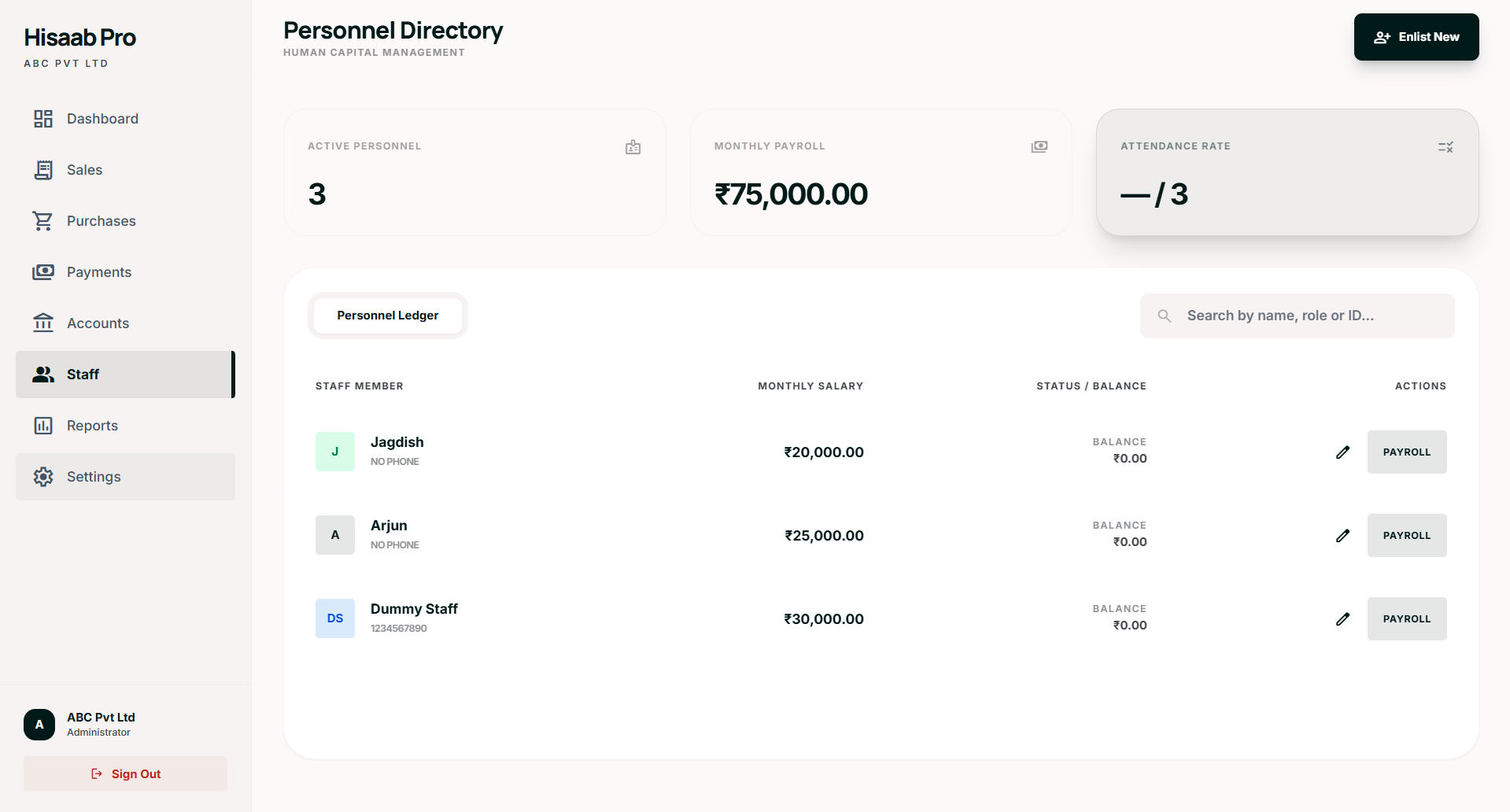Click the Staff Member column header
Image resolution: width=1510 pixels, height=812 pixels.
(360, 386)
